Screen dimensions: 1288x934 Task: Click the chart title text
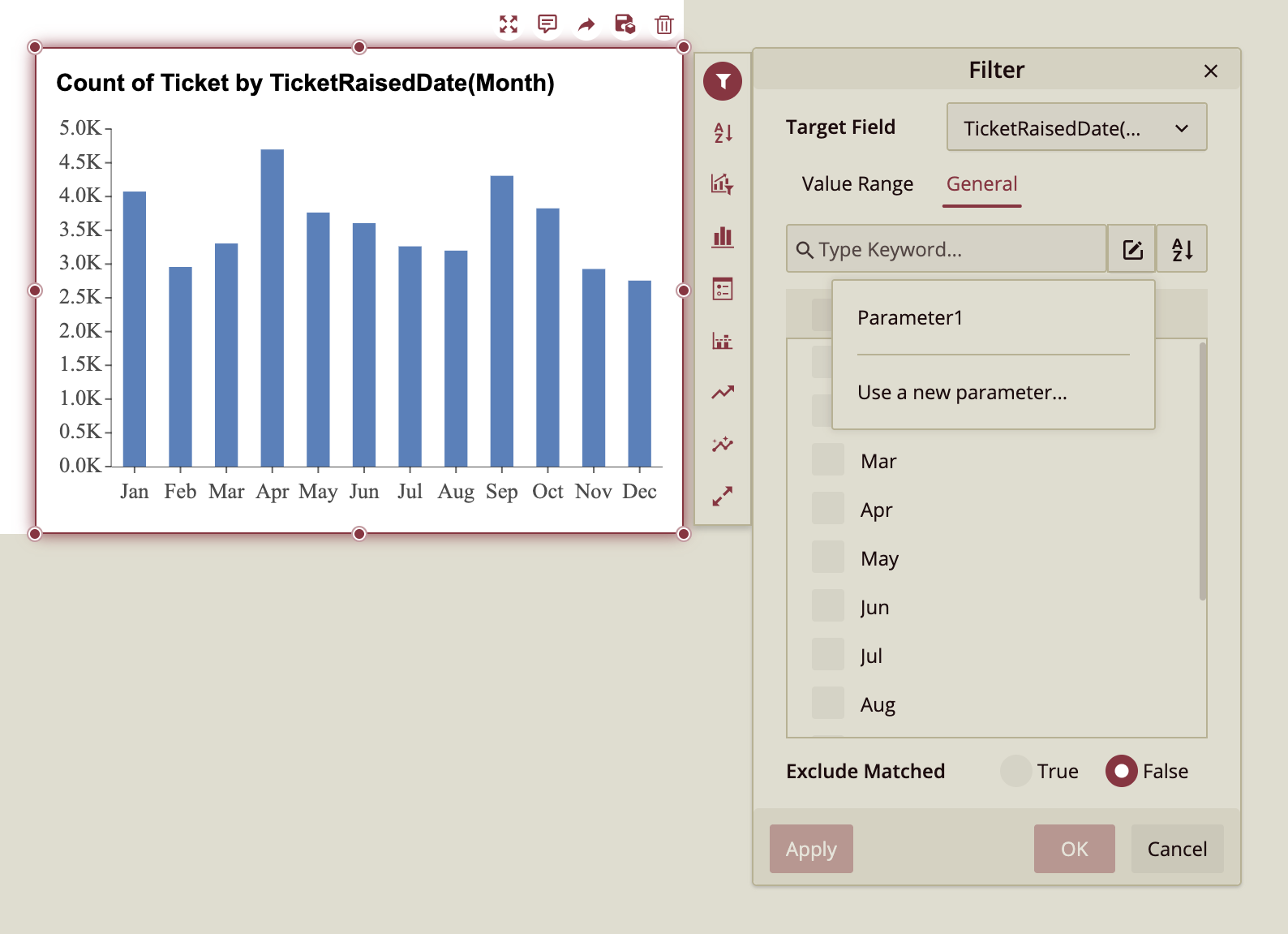point(305,83)
